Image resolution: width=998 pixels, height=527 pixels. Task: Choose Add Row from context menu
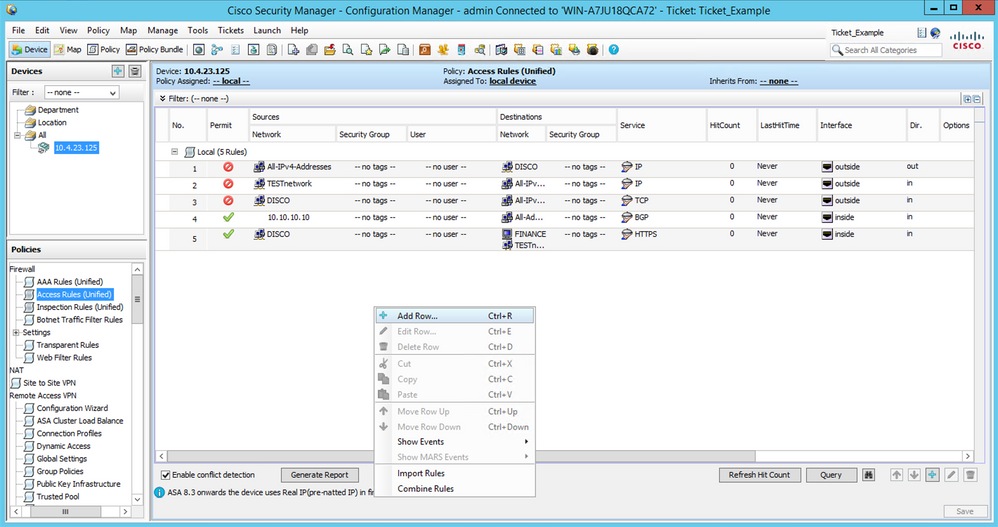(417, 316)
